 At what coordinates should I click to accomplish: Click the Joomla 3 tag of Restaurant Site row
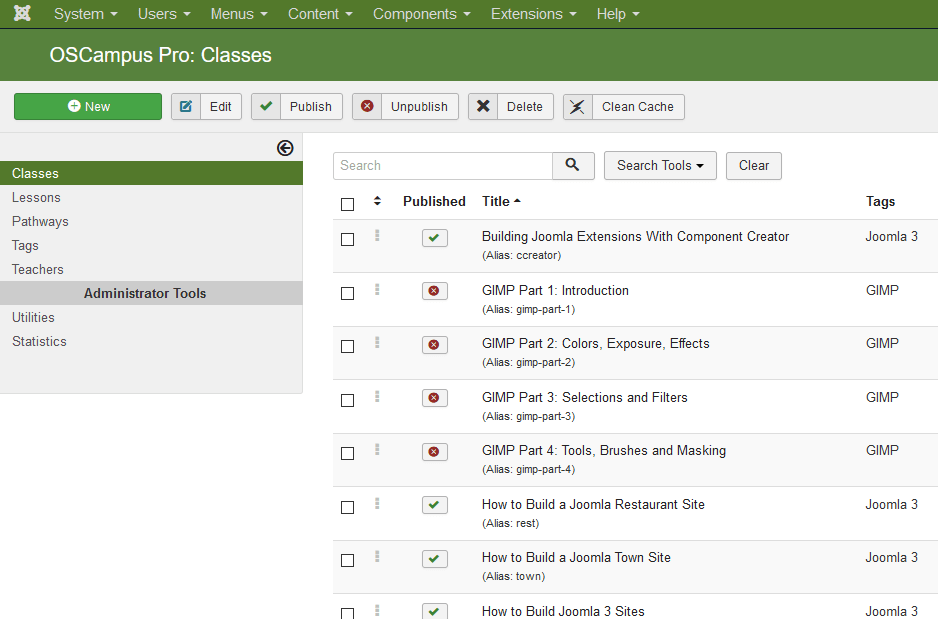point(891,504)
